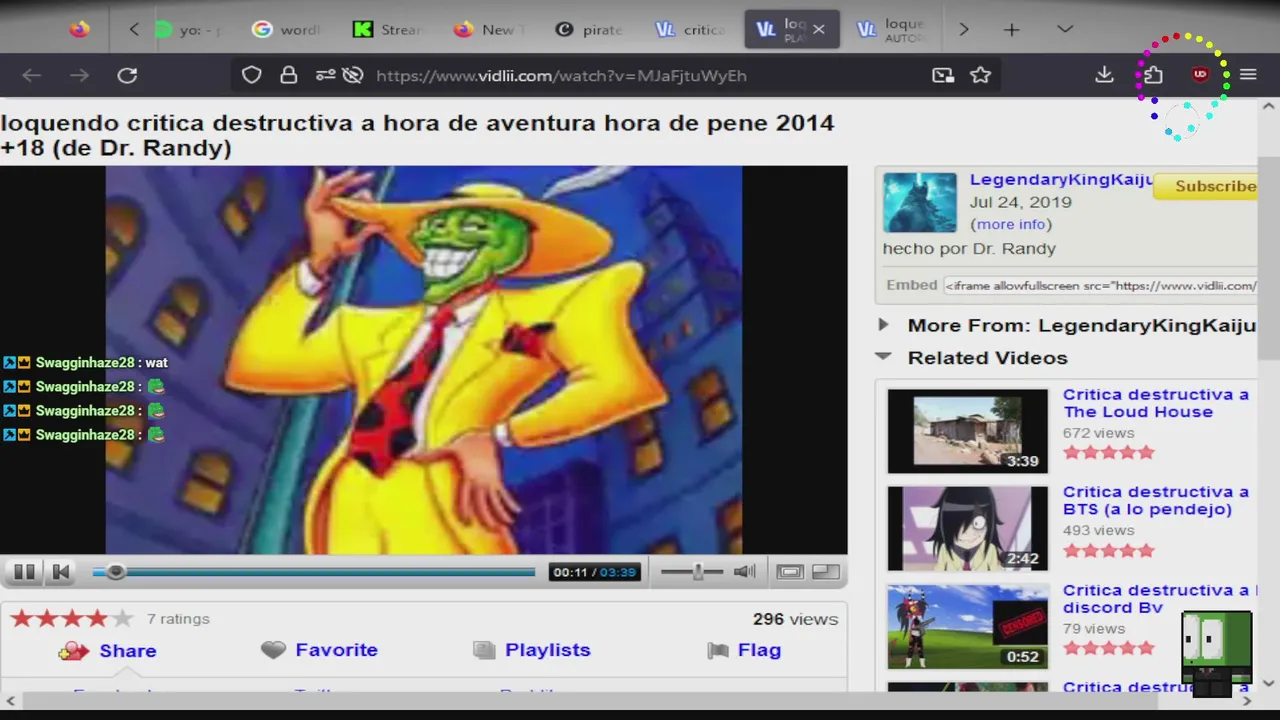Open the LegendaryKingKaiju channel link
Image resolution: width=1280 pixels, height=720 pixels.
[1061, 180]
